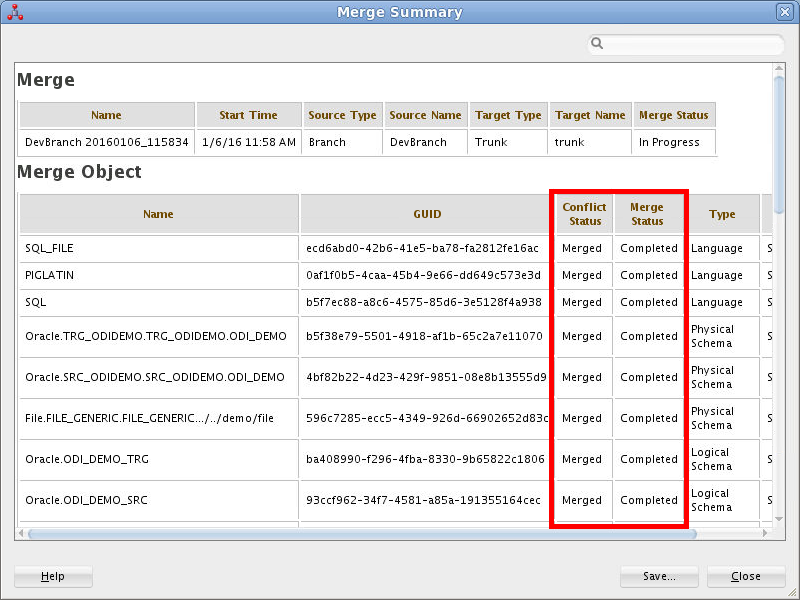
Task: Click Language type in SQL_FILE row
Action: click(722, 248)
